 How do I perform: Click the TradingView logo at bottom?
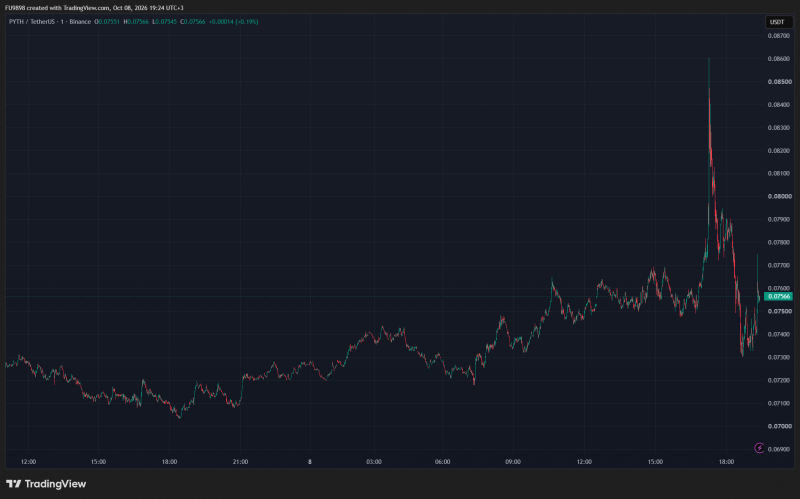46,484
